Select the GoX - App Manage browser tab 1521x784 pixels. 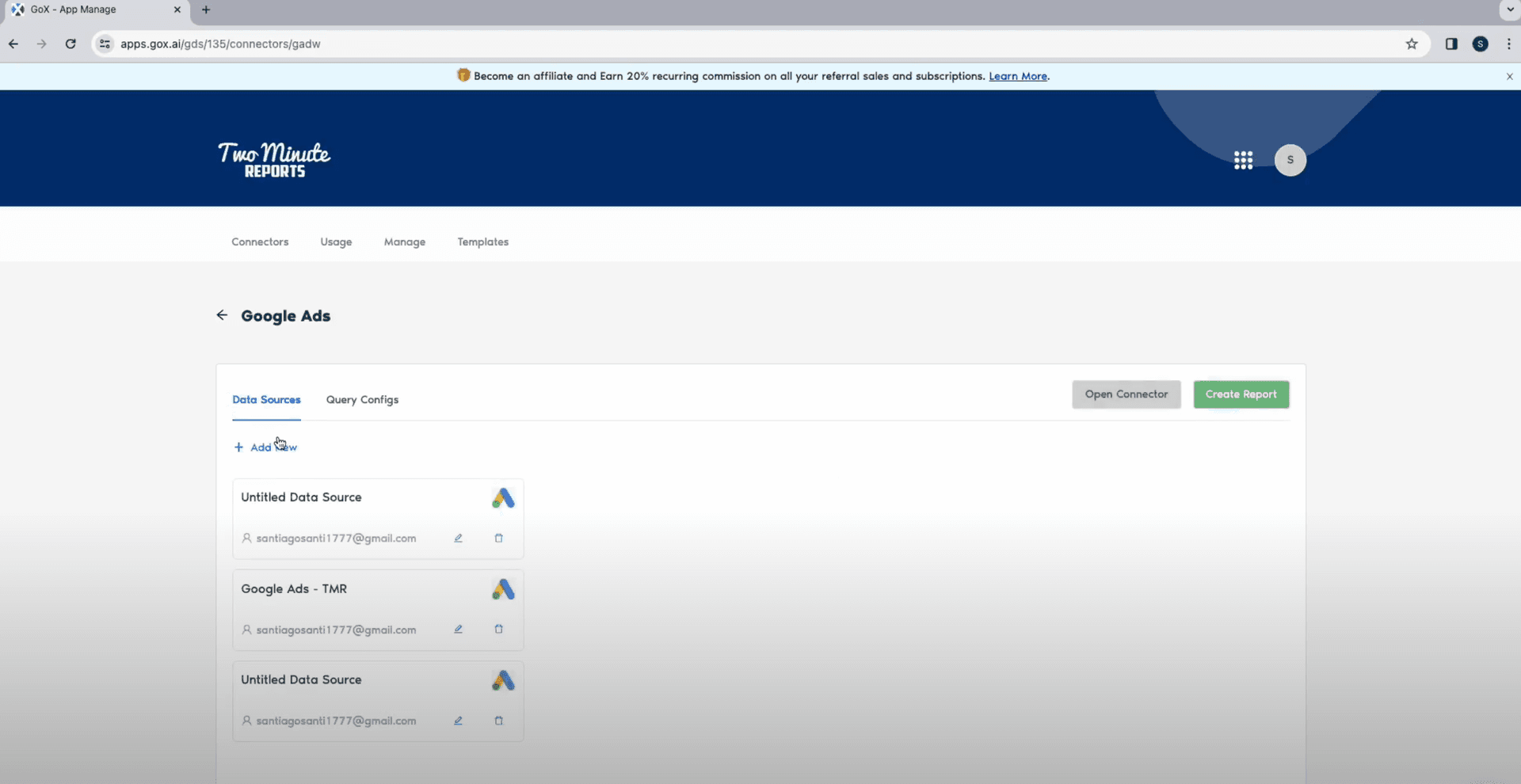point(95,10)
